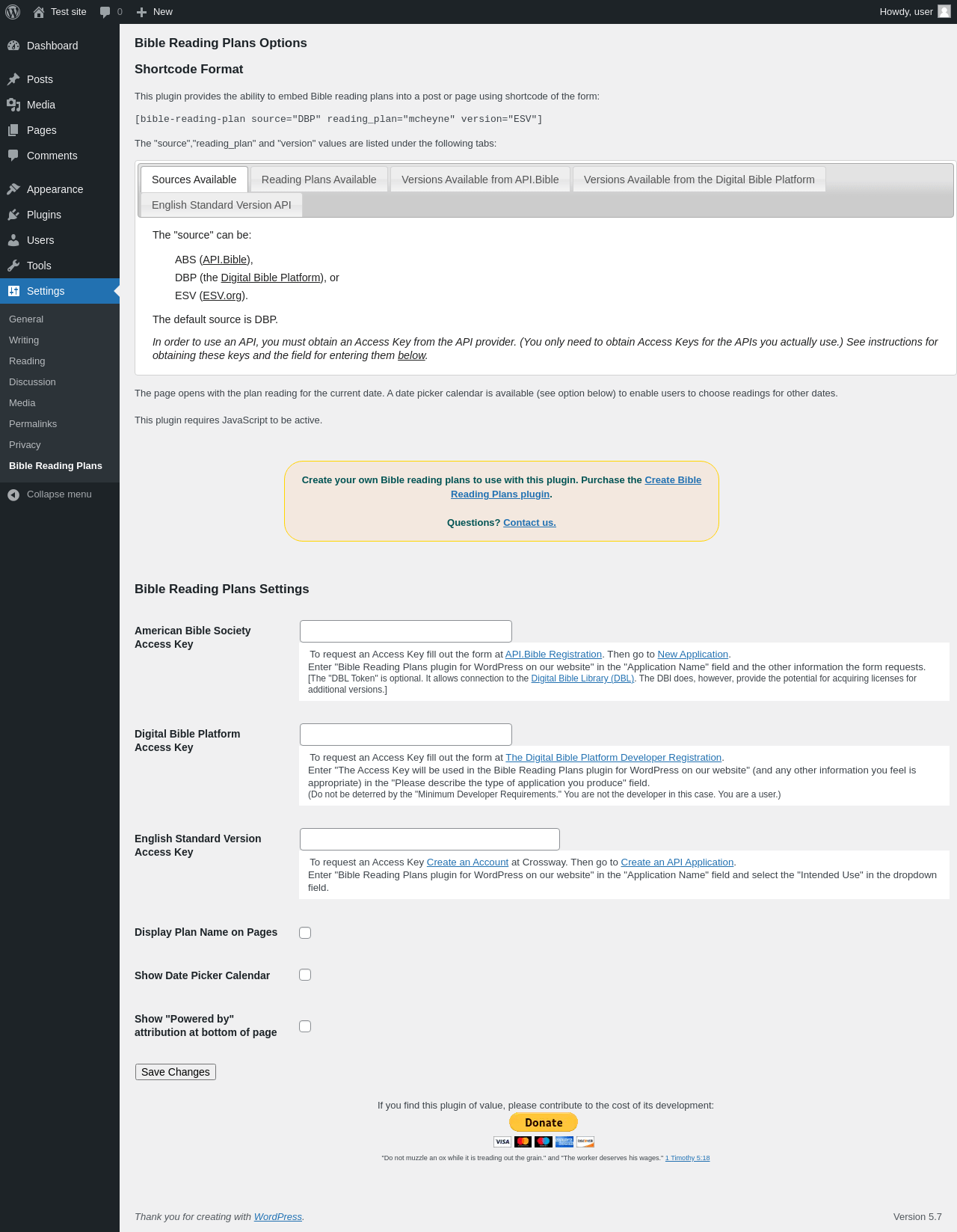Switch to the Reading Plans Available tab
957x1232 pixels.
(319, 180)
